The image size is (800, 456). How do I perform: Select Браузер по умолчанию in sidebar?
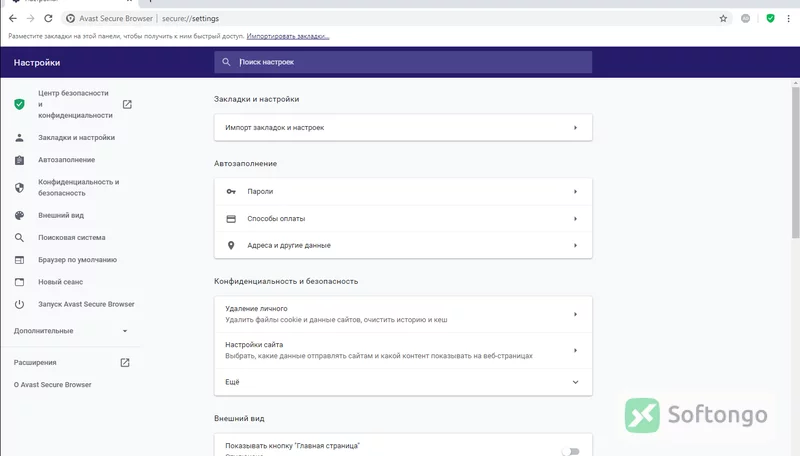click(x=78, y=260)
